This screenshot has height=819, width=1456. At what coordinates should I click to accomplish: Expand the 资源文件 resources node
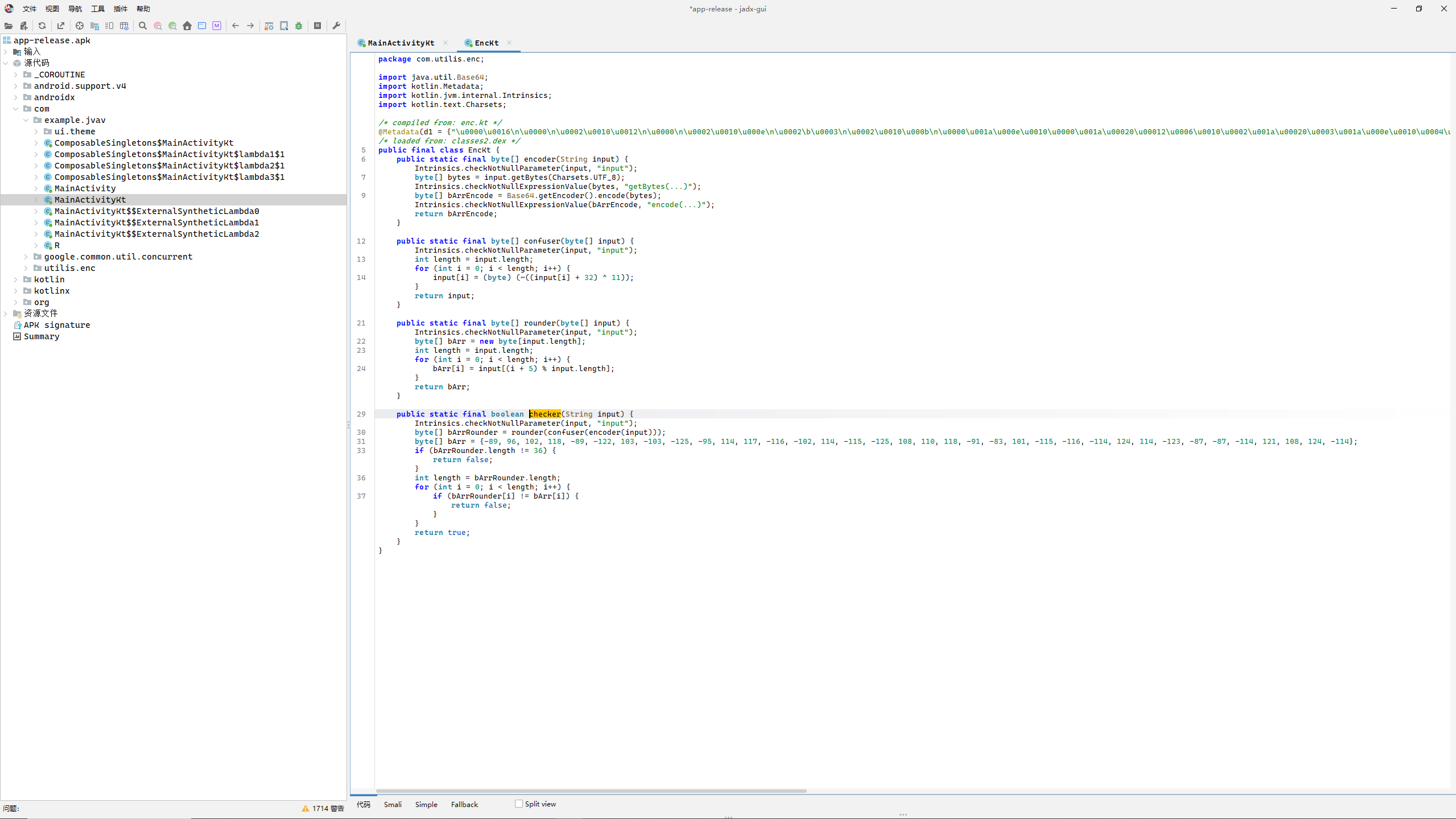point(6,314)
